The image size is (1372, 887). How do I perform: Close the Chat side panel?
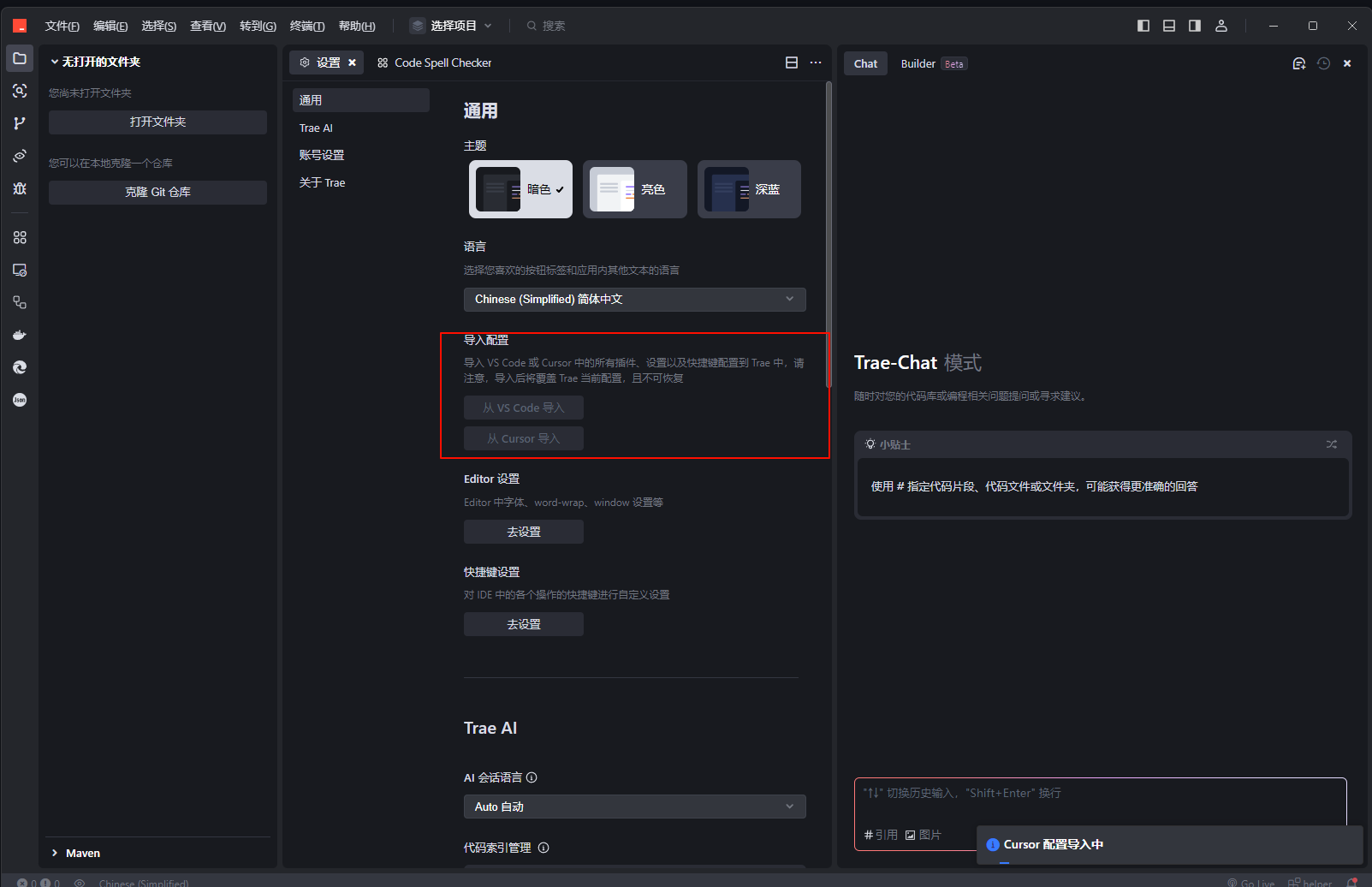coord(1347,63)
